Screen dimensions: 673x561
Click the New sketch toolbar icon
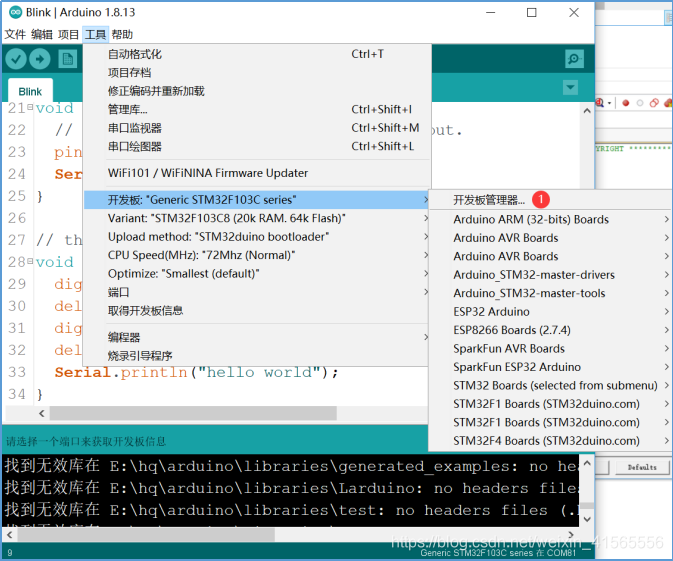(x=67, y=59)
